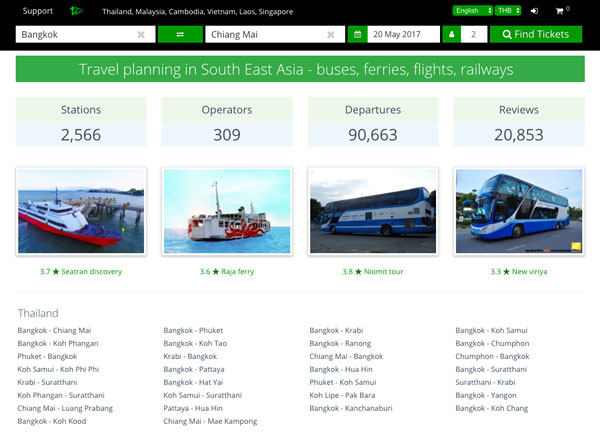Viewport: 600px width, 434px height.
Task: Open the Bangkok - Phuket route link
Action: pyautogui.click(x=193, y=330)
